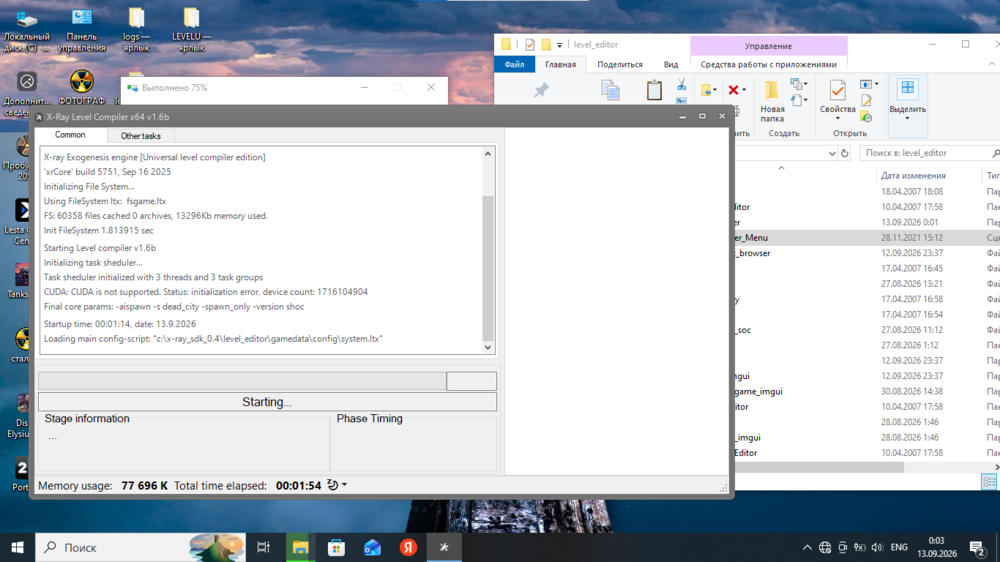Open Средства работы с приложениями tab

768,64
